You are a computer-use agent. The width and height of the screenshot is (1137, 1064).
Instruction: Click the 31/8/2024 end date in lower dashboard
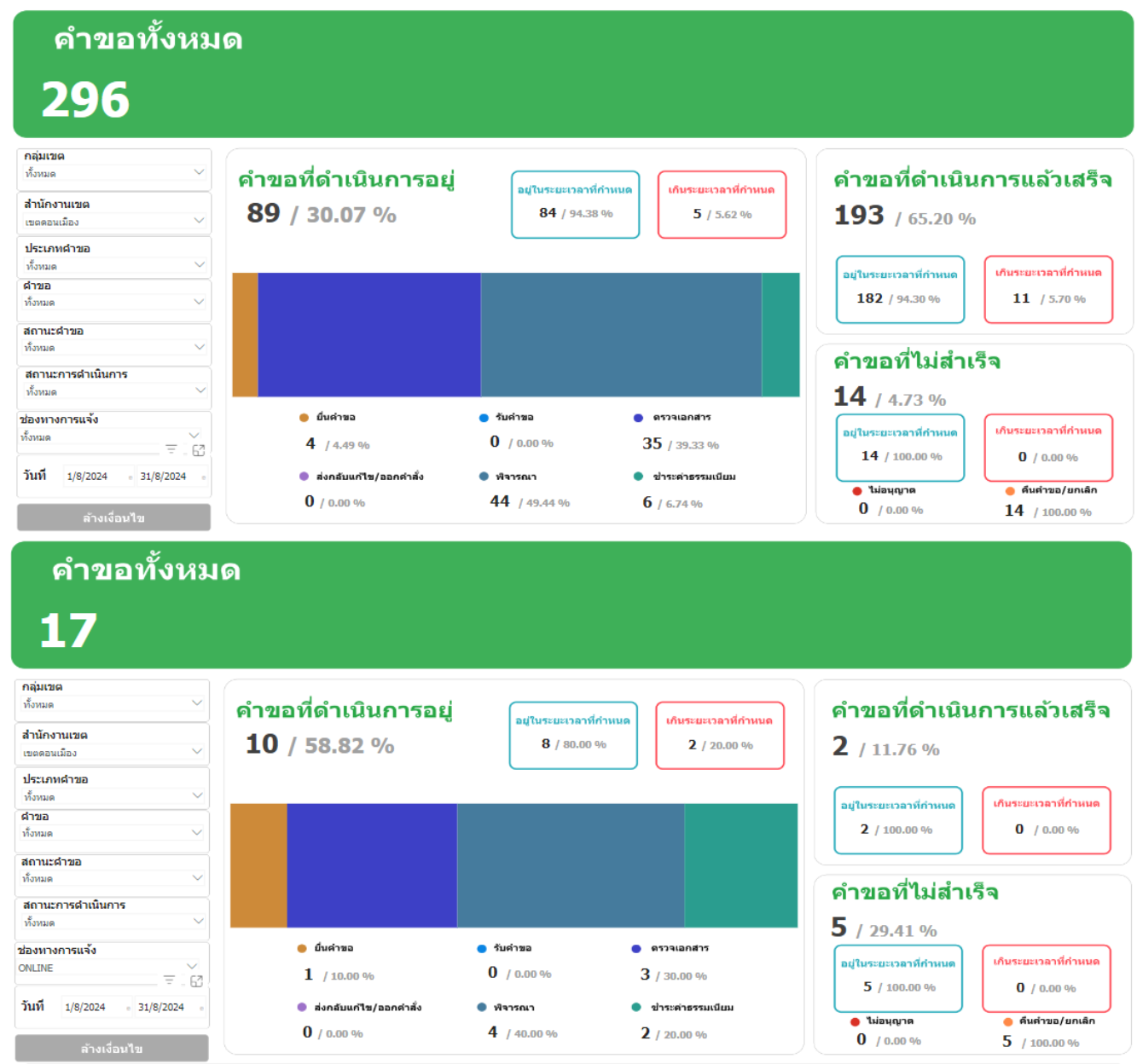[x=161, y=1007]
